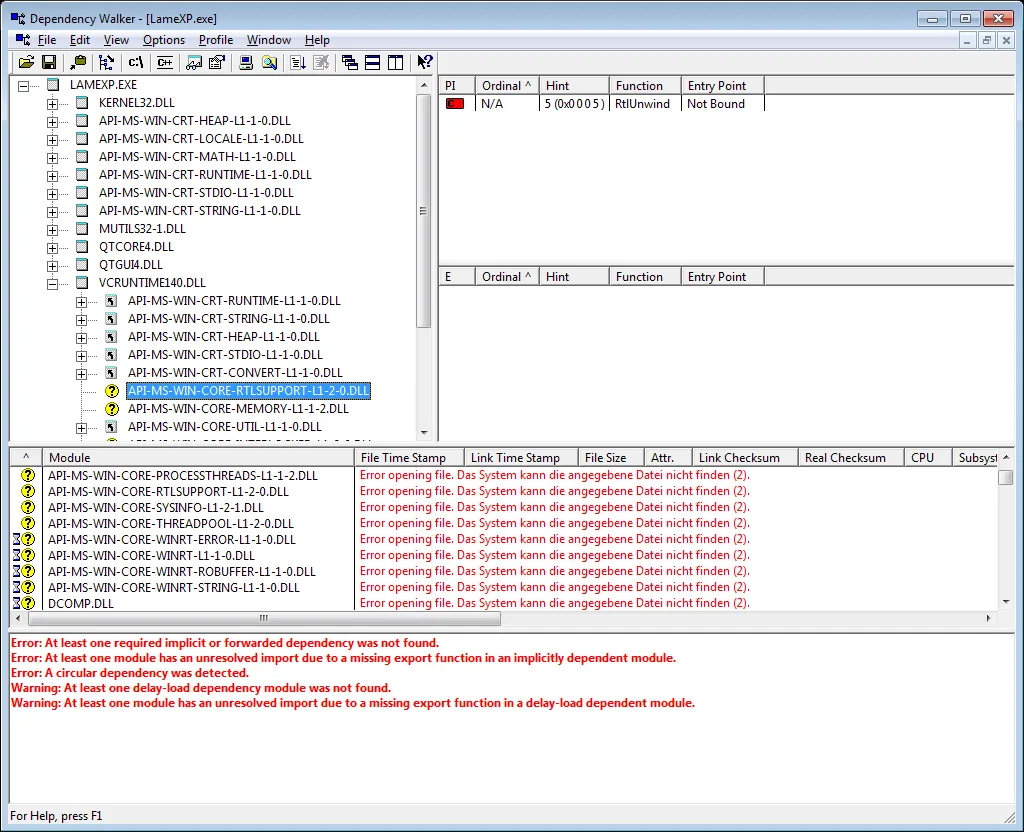Click the forwarded module icon of API-MS-WIN-CORE-UTIL-L1-1-0.DLL
This screenshot has width=1024, height=832.
(x=112, y=427)
